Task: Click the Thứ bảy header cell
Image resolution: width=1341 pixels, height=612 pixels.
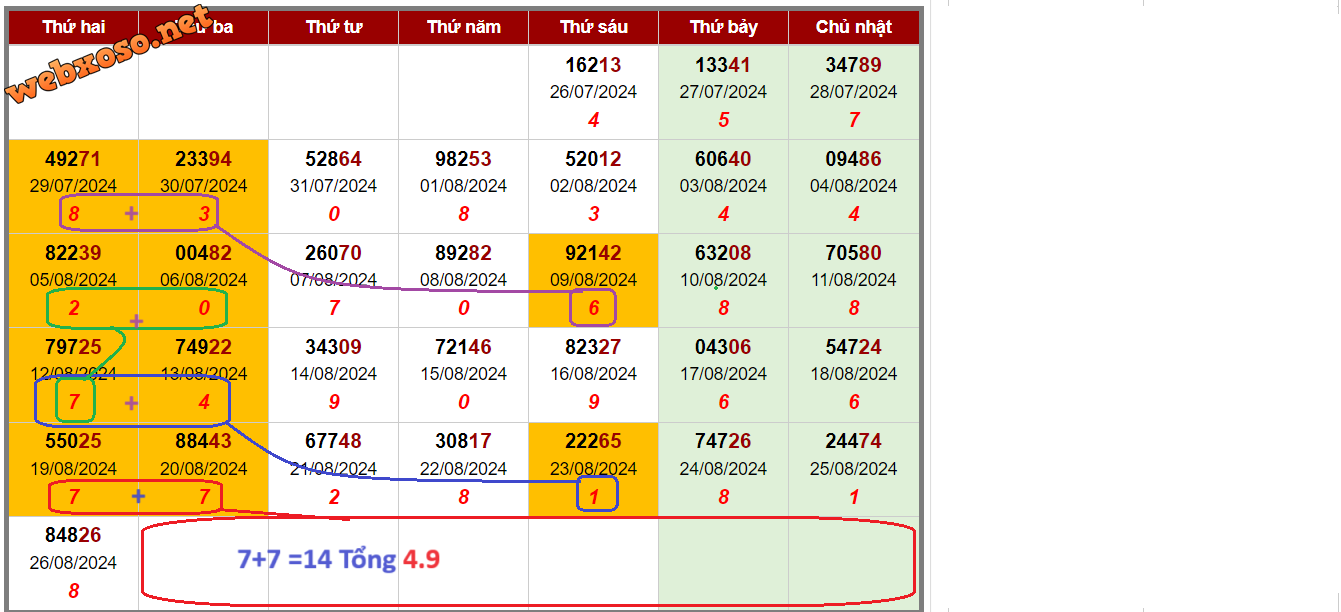Action: (x=723, y=27)
